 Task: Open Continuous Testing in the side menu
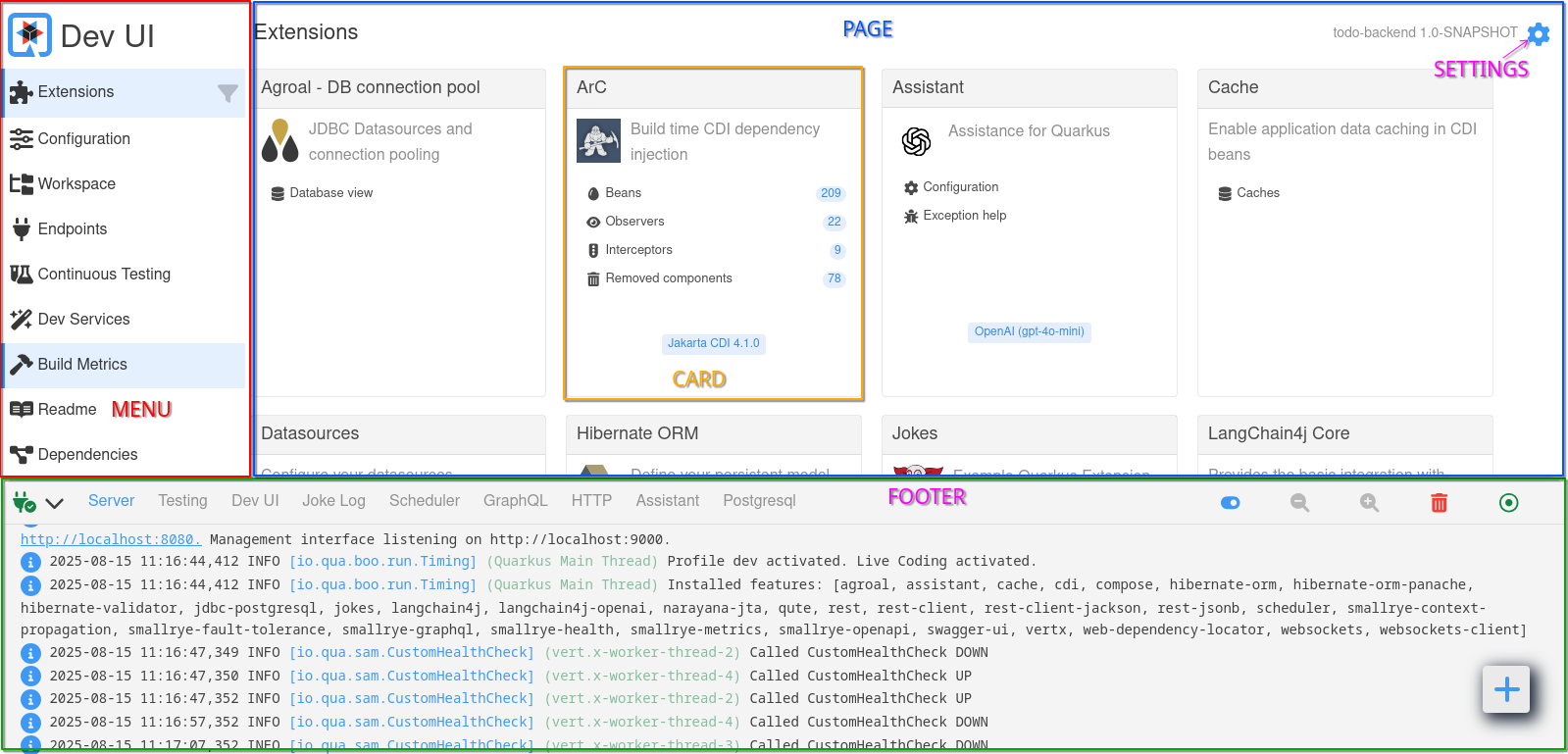tap(125, 275)
